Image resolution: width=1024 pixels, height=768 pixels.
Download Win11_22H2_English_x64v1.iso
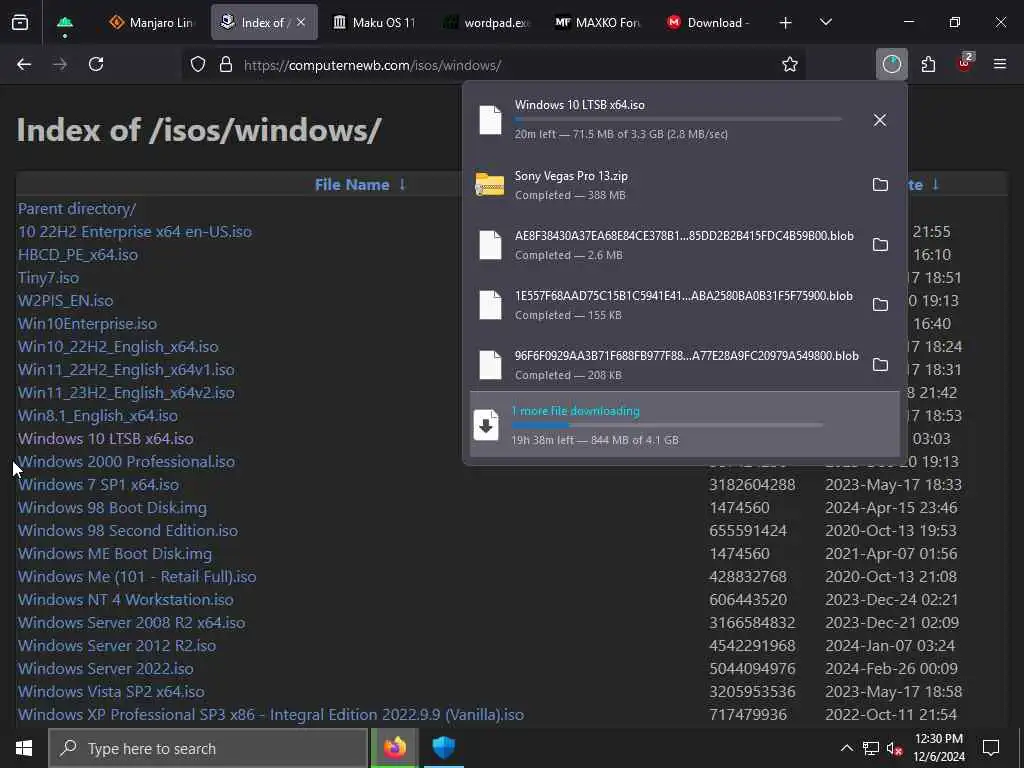point(126,370)
